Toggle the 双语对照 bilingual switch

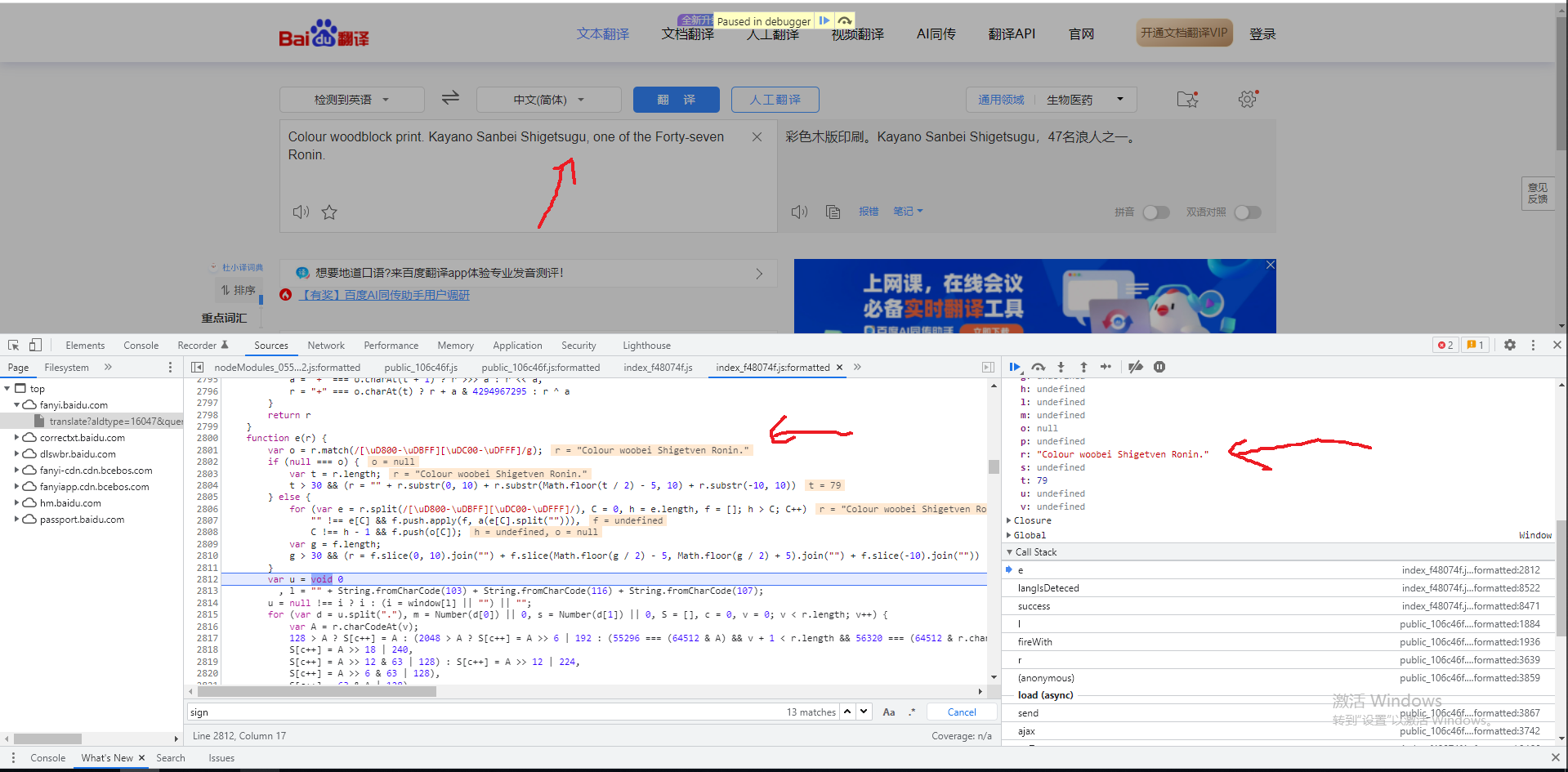[1248, 212]
